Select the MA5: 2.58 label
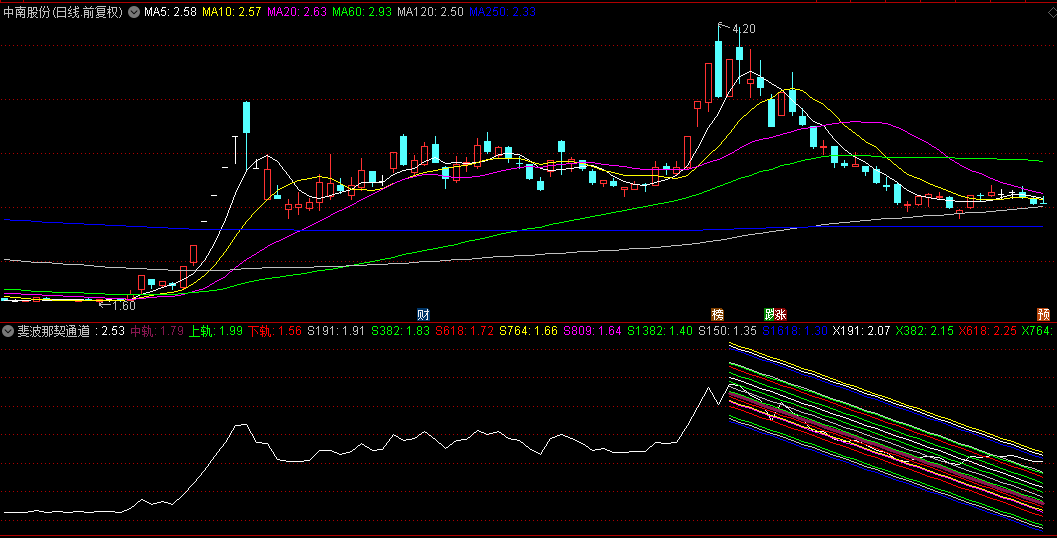Screen dimensions: 1057x538 coord(170,12)
